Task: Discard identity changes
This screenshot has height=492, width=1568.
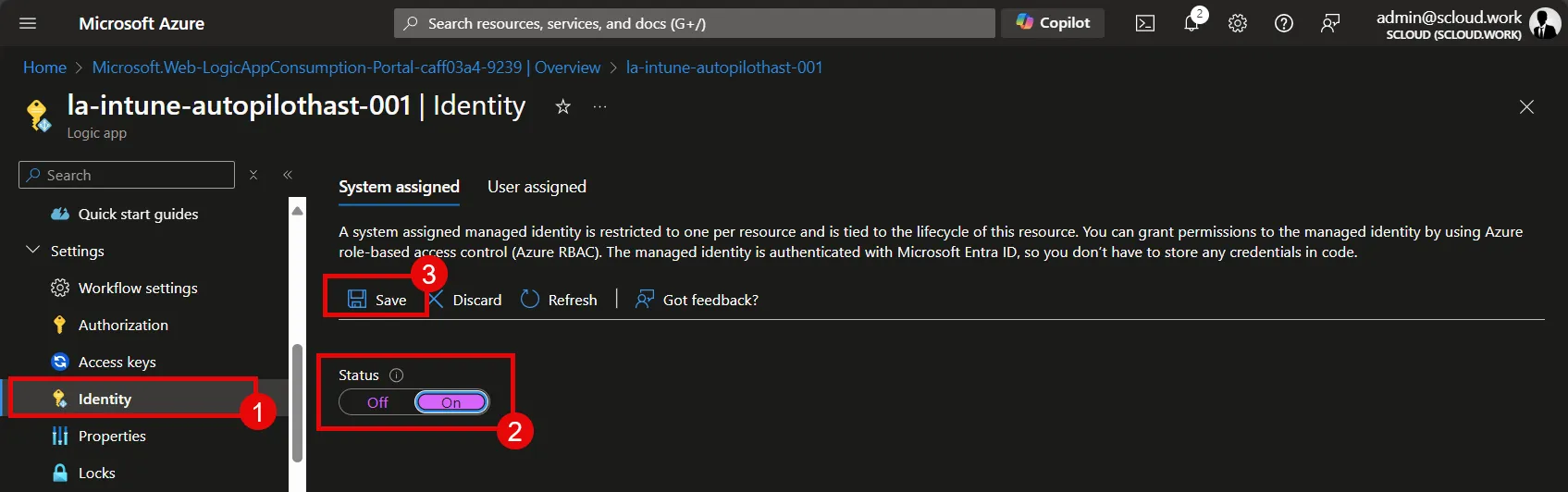Action: pos(464,300)
